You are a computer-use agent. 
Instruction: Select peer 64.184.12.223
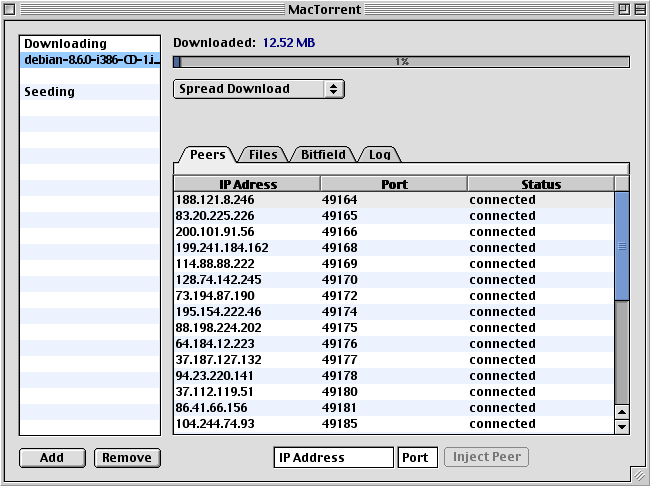click(x=394, y=344)
